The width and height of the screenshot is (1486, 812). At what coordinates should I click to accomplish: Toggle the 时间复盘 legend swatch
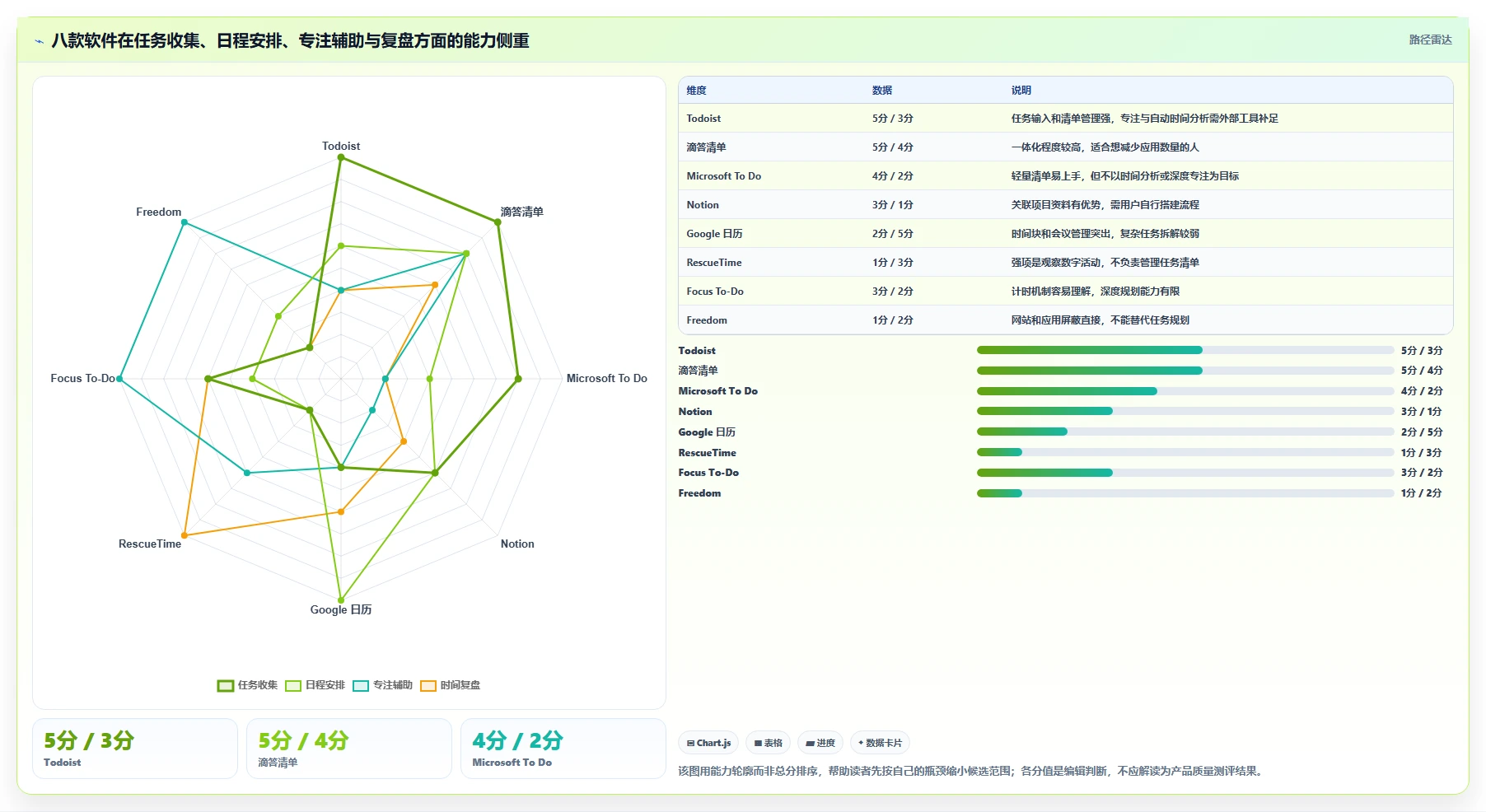[428, 685]
